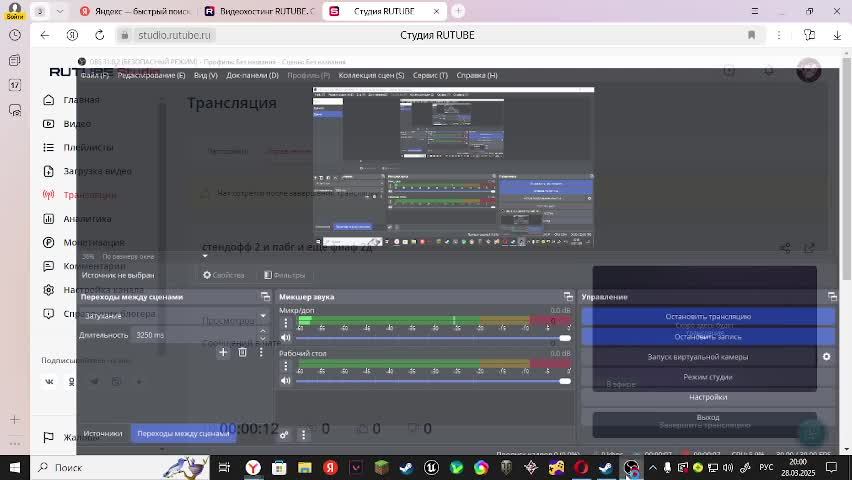Click Остановить трансляцию button
This screenshot has height=480, width=852.
click(x=708, y=316)
